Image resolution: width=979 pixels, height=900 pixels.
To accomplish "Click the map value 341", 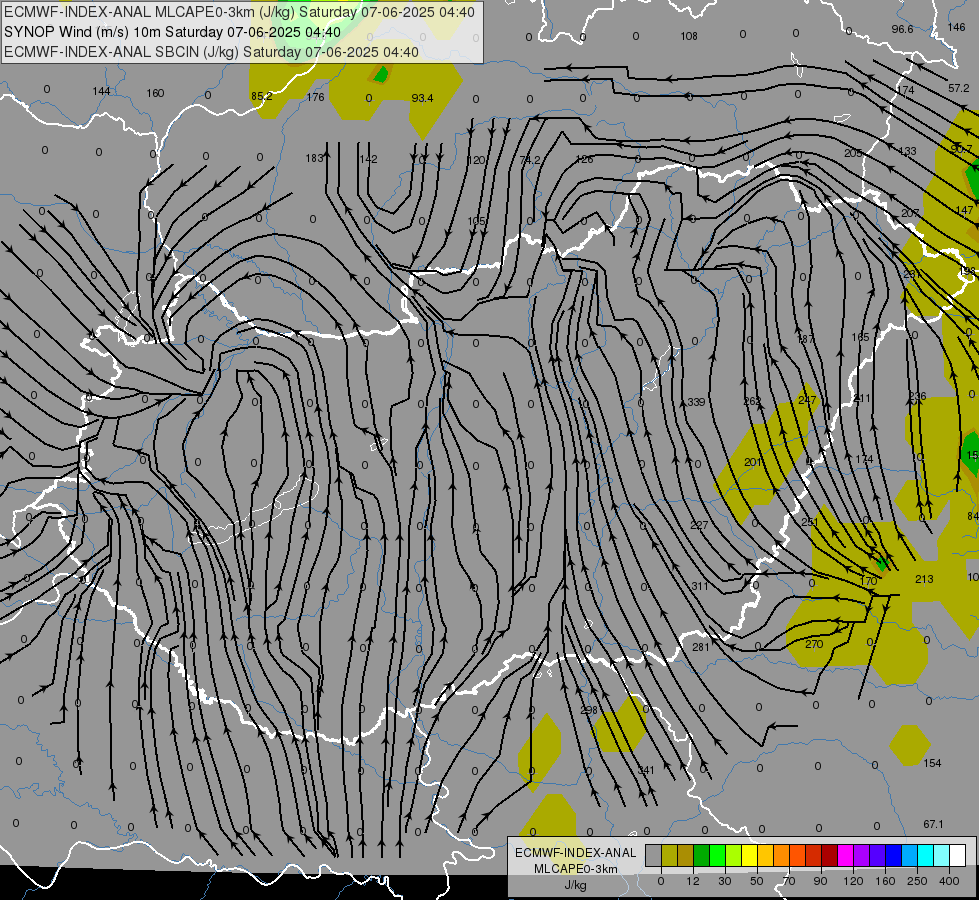I will tap(646, 770).
